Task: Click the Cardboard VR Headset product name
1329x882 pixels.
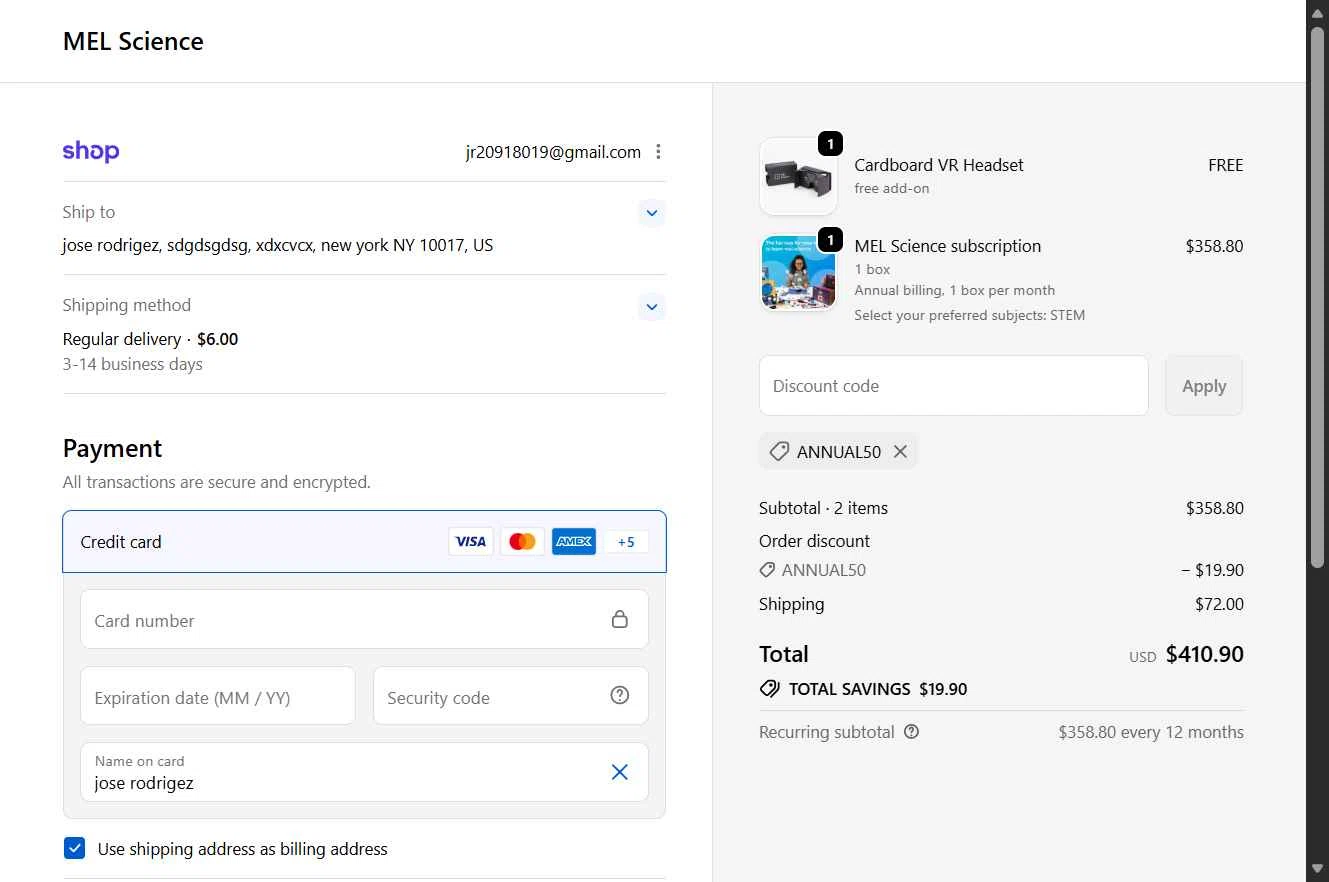Action: pos(939,165)
